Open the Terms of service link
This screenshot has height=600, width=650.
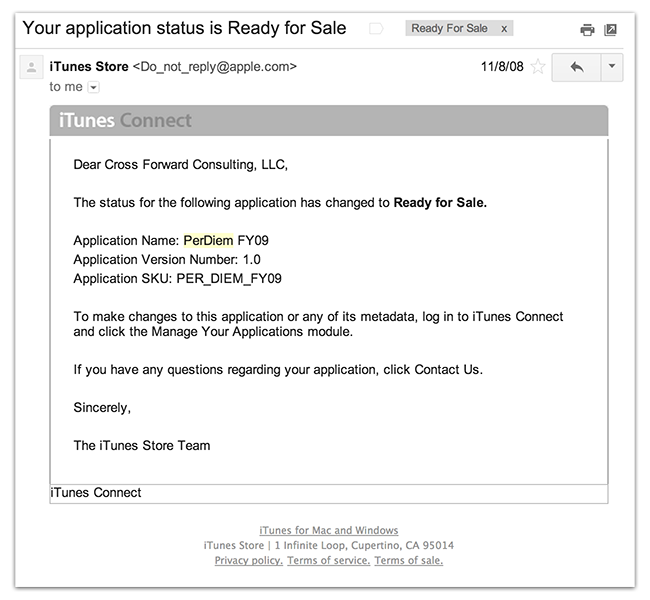(329, 560)
